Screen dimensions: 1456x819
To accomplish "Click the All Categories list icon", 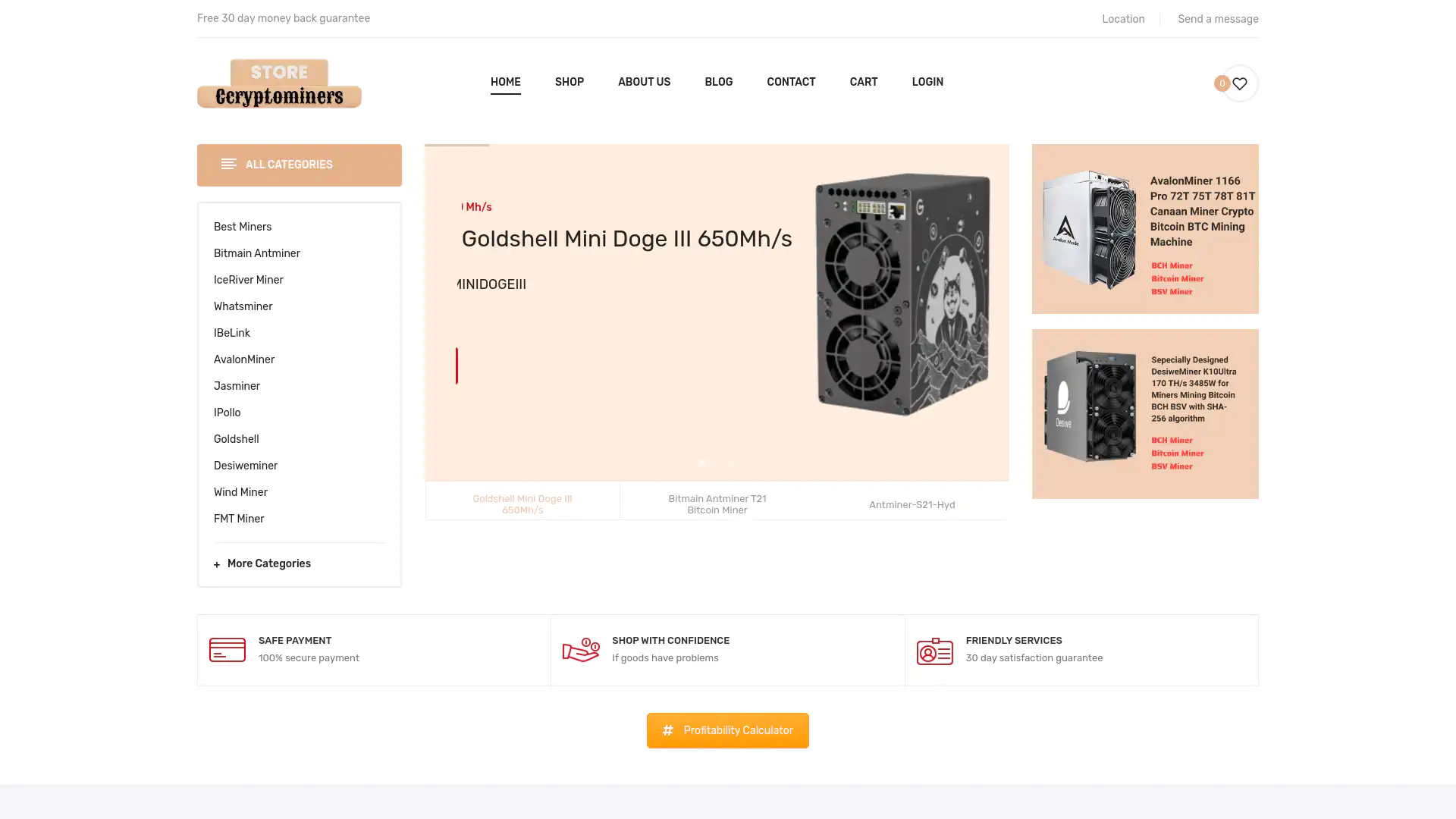I will (x=229, y=164).
